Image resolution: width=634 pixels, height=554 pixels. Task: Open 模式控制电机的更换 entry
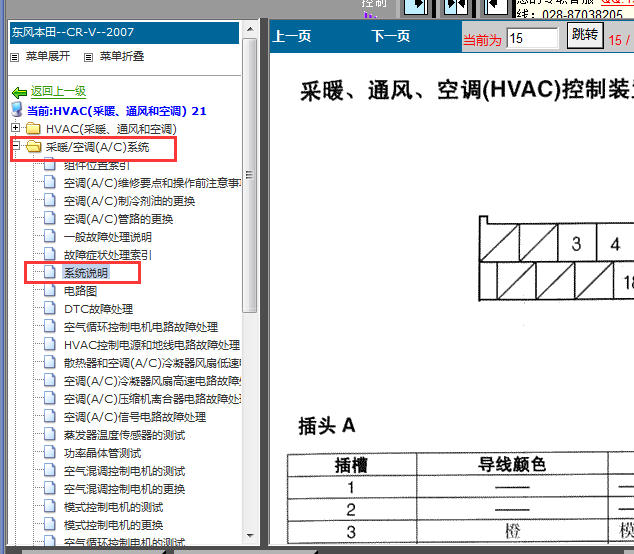coord(113,525)
